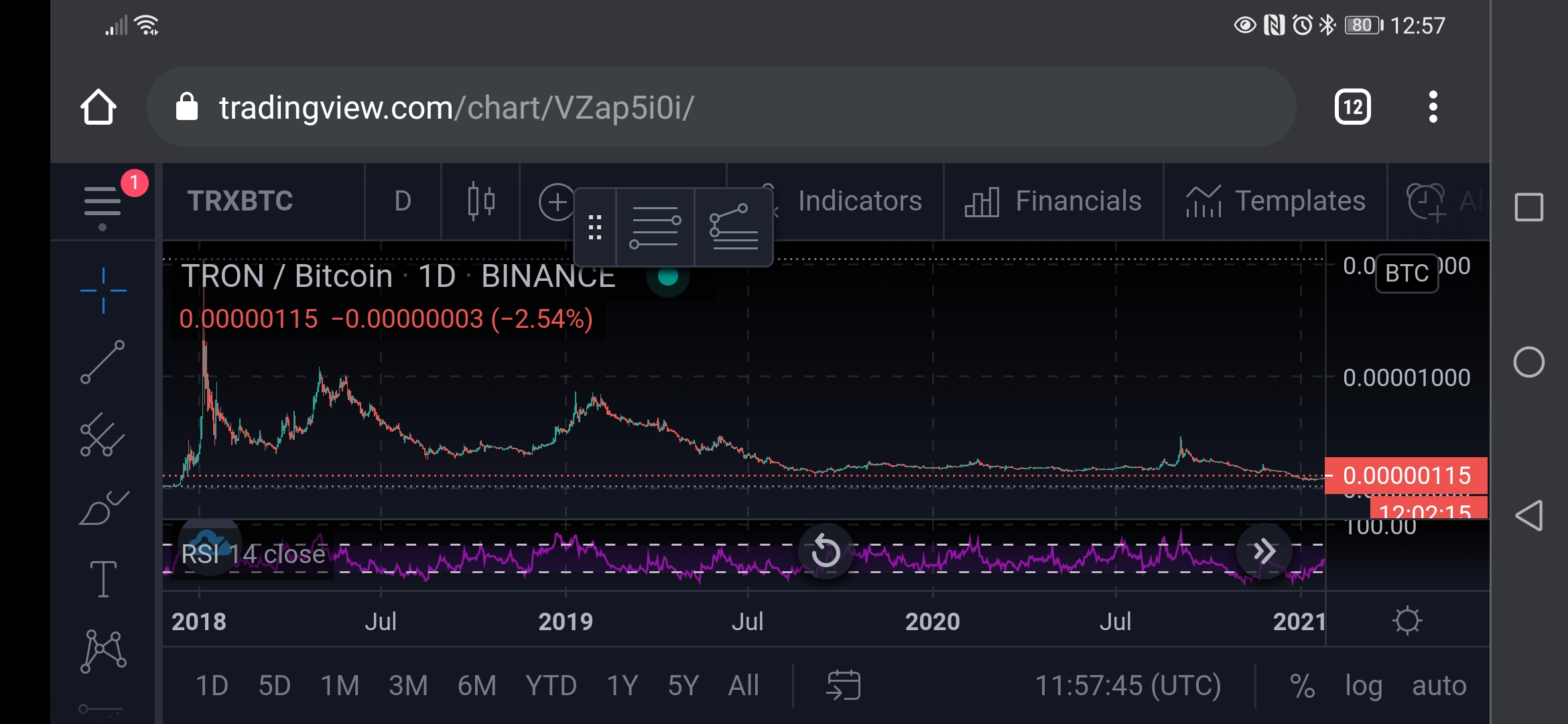Open browser tab switcher showing 12
Image resolution: width=1568 pixels, height=724 pixels.
(x=1352, y=107)
